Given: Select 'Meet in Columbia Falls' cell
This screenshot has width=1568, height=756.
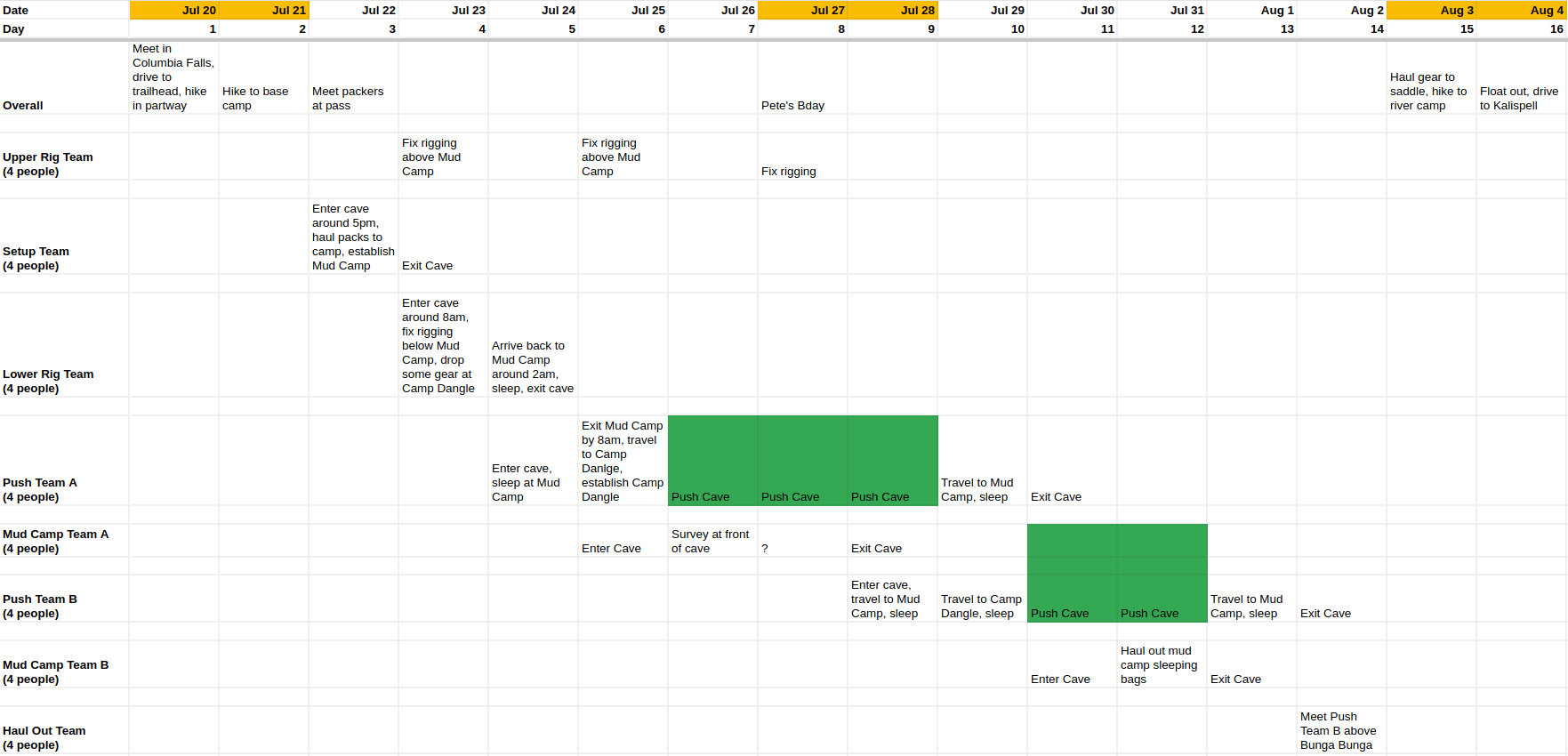Looking at the screenshot, I should pyautogui.click(x=174, y=77).
